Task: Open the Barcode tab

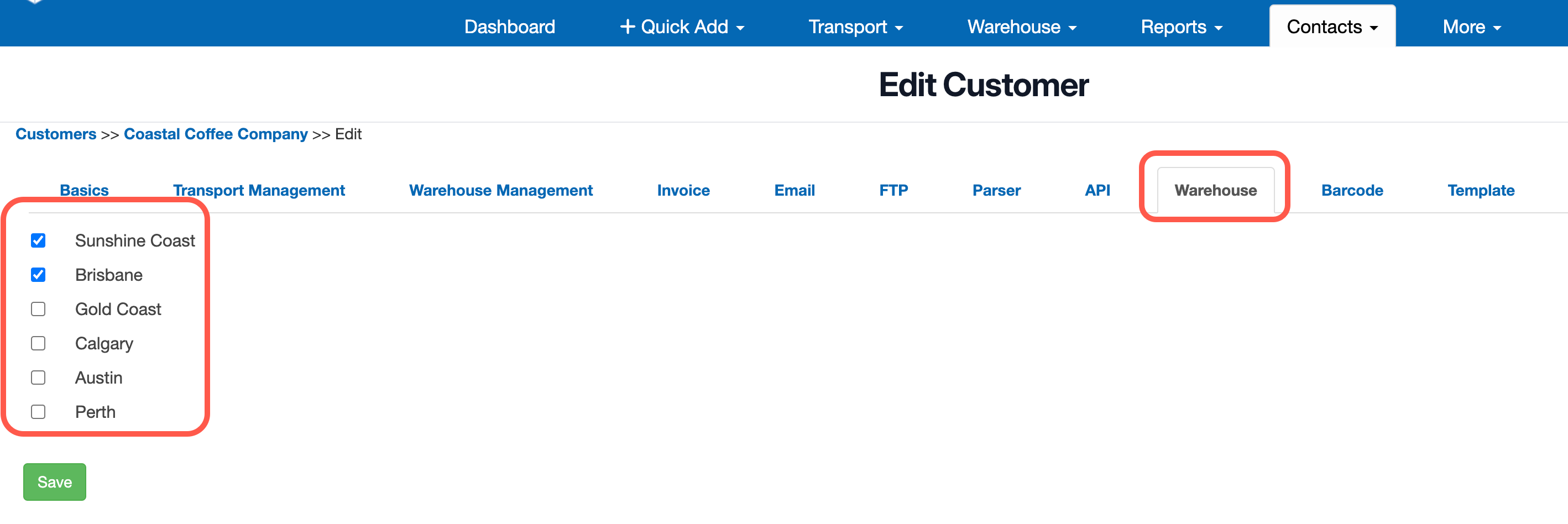Action: pos(1352,190)
